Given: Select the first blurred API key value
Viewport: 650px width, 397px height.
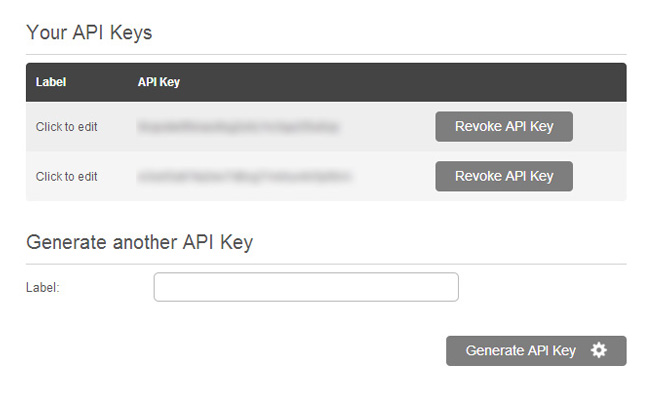Looking at the screenshot, I should [238, 127].
